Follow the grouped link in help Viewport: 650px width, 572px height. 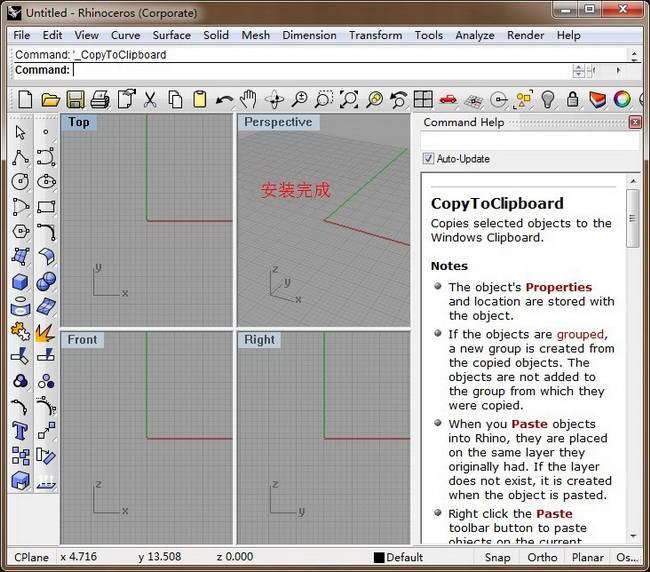[580, 334]
